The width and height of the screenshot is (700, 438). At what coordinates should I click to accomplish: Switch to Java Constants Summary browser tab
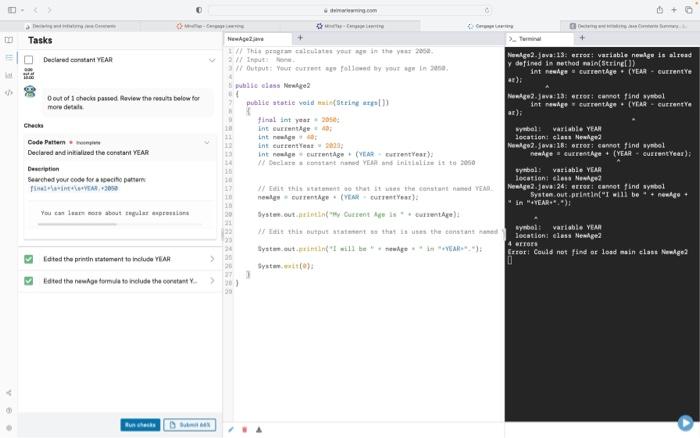tap(629, 26)
